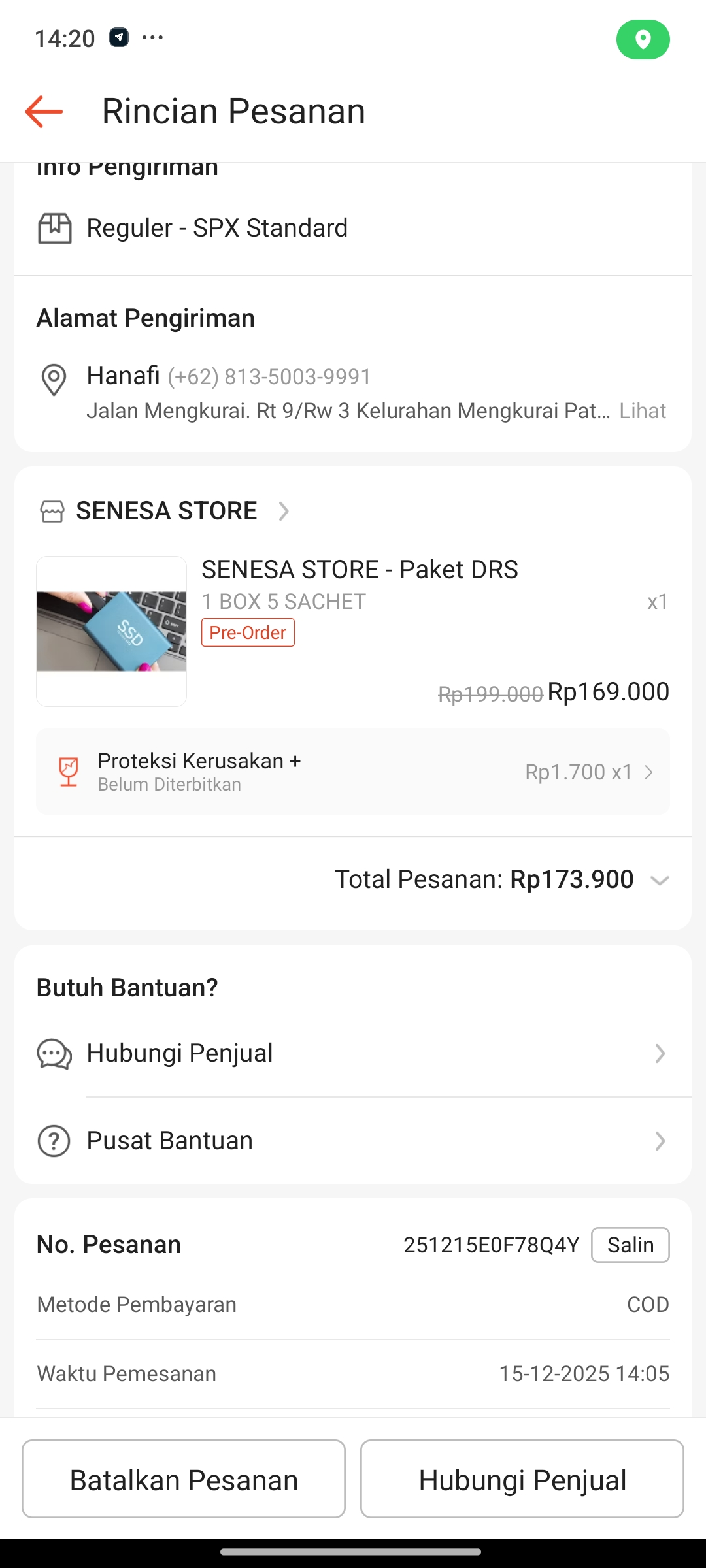Tap the shipping package icon
Image resolution: width=706 pixels, height=1568 pixels.
point(55,229)
